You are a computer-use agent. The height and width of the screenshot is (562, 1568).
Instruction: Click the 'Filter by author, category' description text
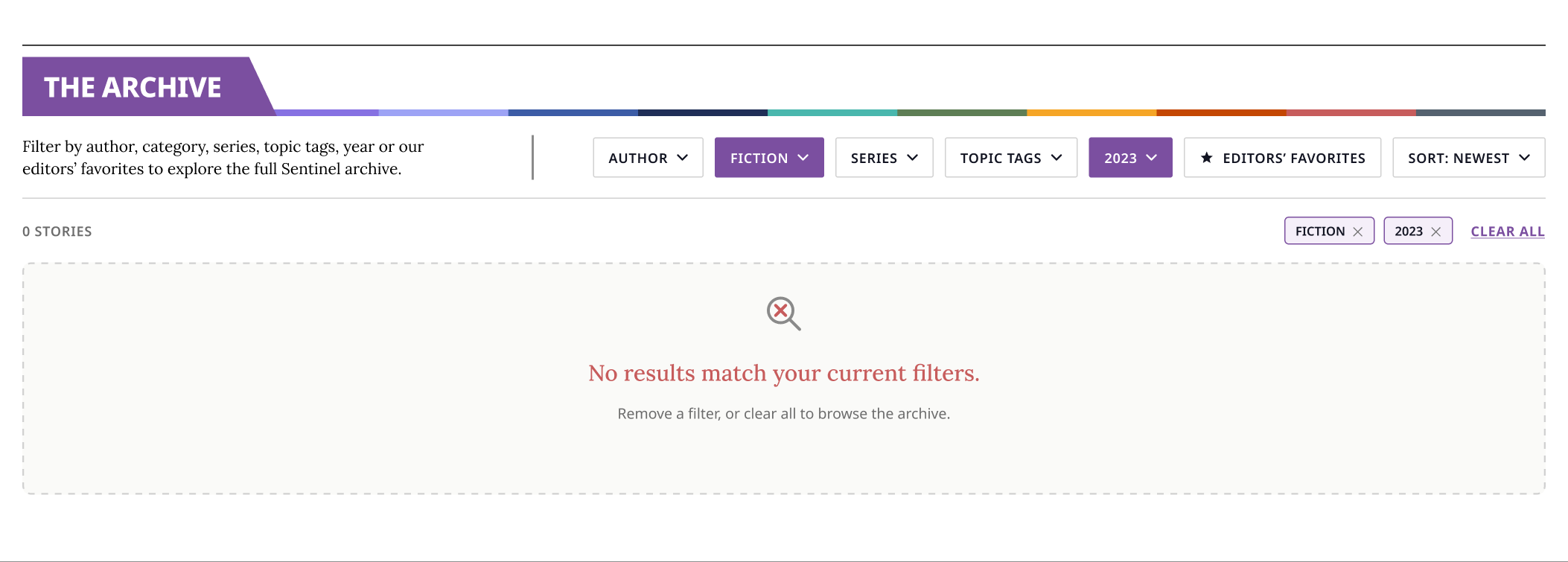pyautogui.click(x=223, y=157)
